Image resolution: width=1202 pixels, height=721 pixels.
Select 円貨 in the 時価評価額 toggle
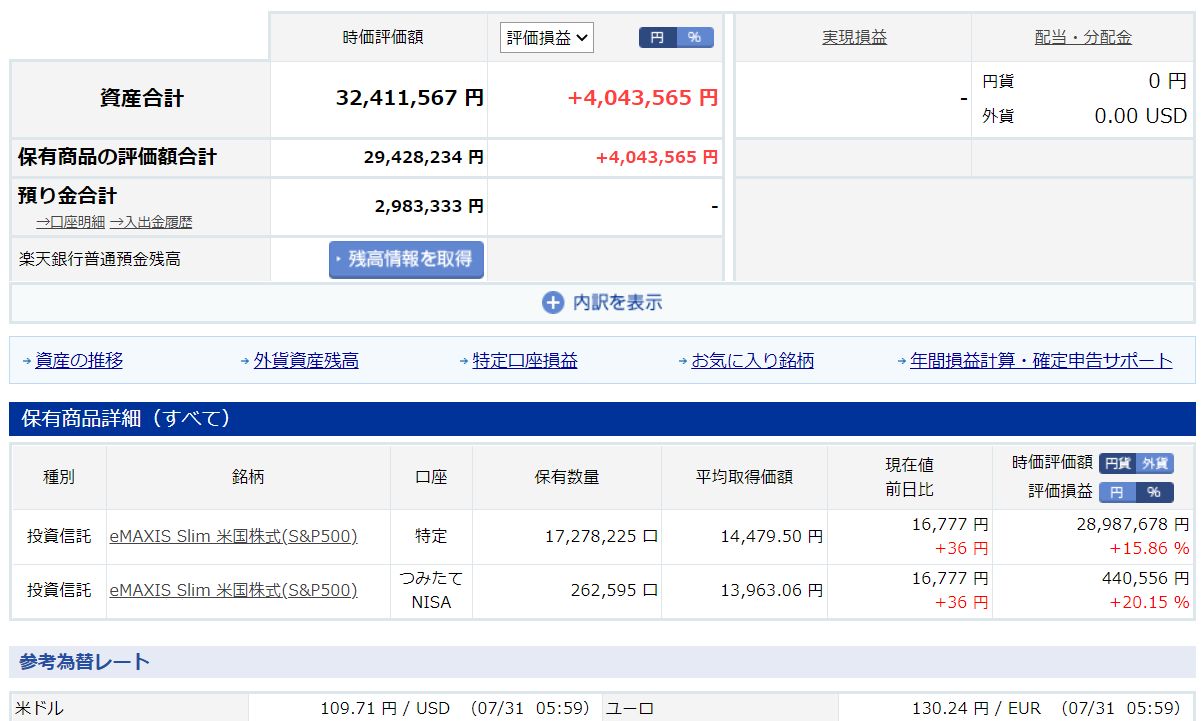[x=1117, y=463]
